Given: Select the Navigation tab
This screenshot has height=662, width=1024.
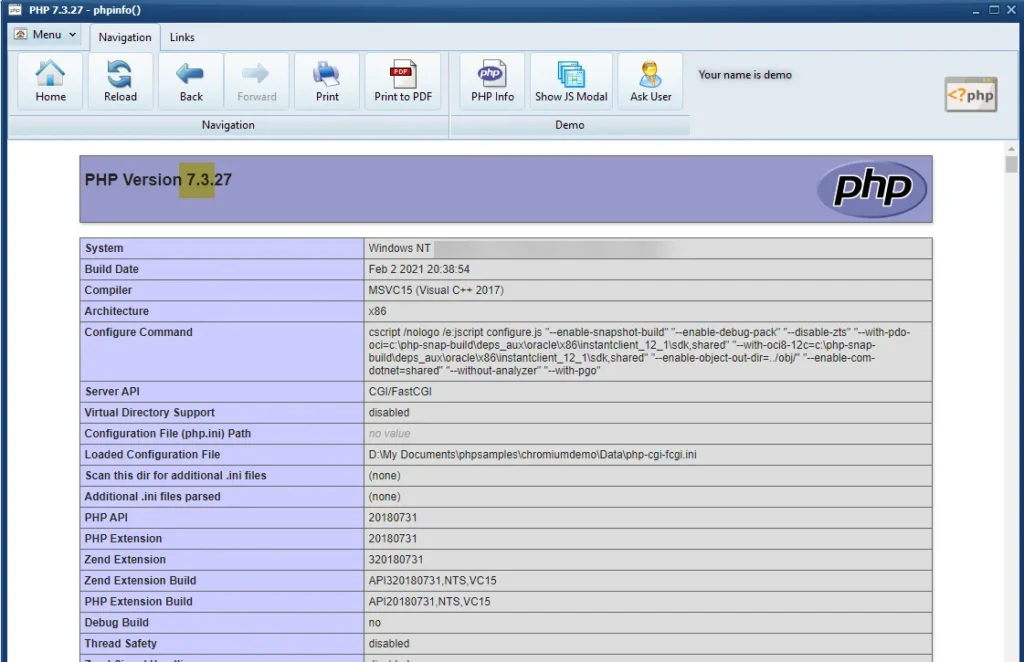Looking at the screenshot, I should tap(125, 37).
